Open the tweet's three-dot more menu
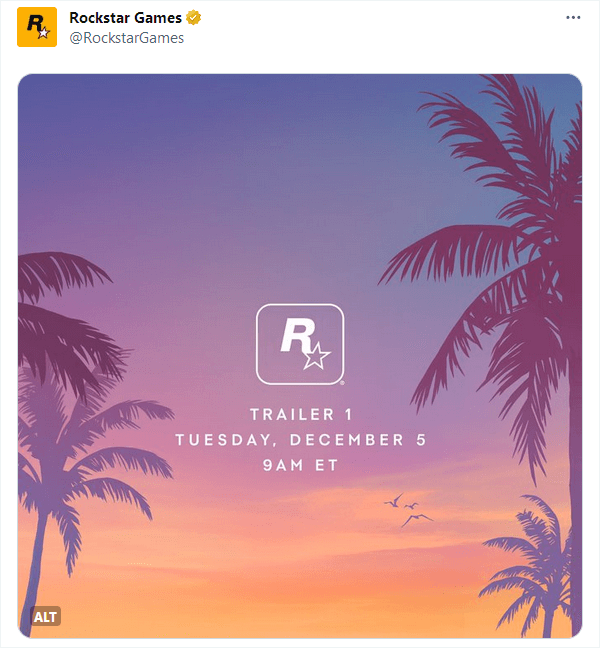Viewport: 600px width, 648px height. pos(572,18)
